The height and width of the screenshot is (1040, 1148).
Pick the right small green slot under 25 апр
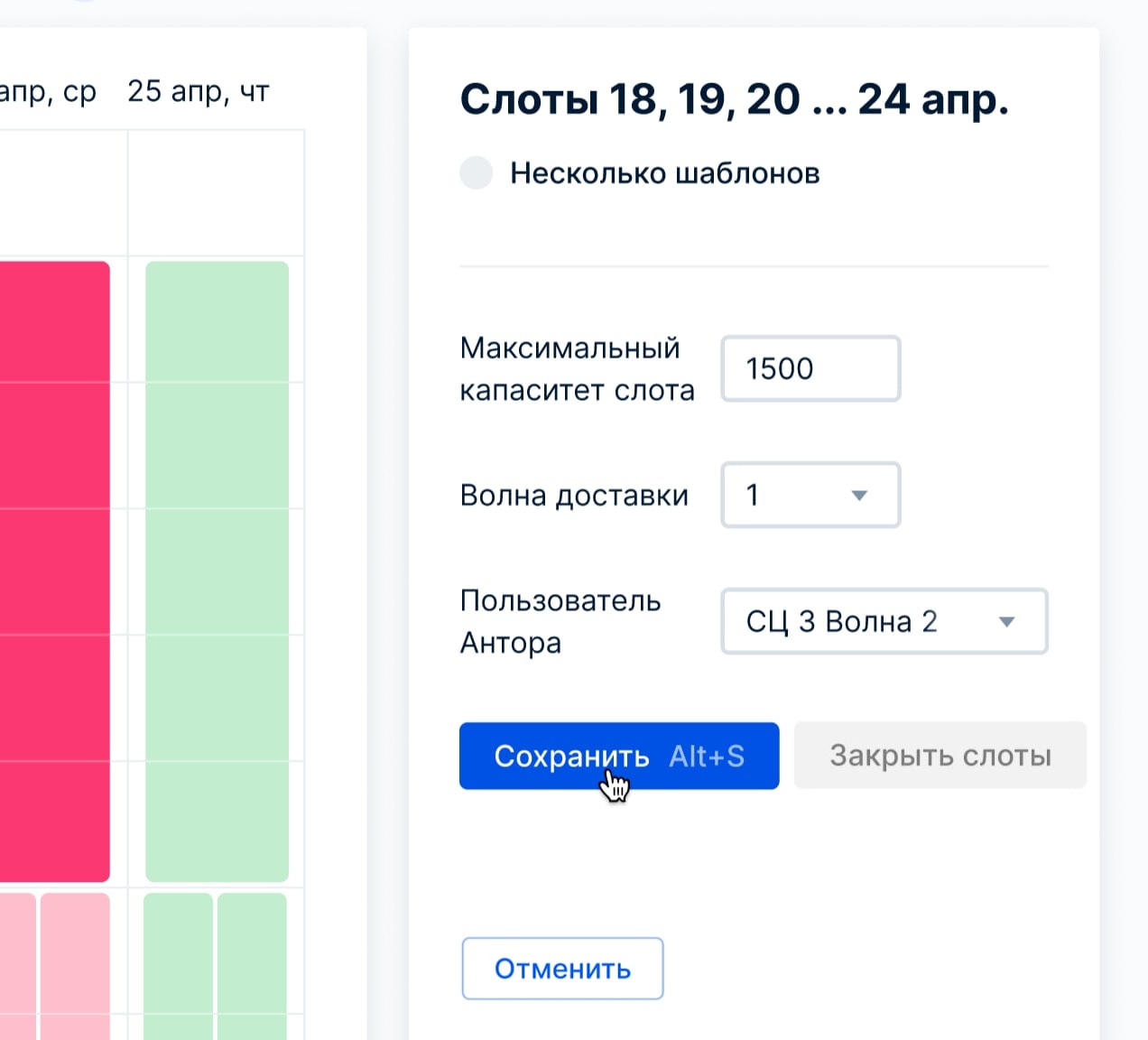tap(252, 964)
